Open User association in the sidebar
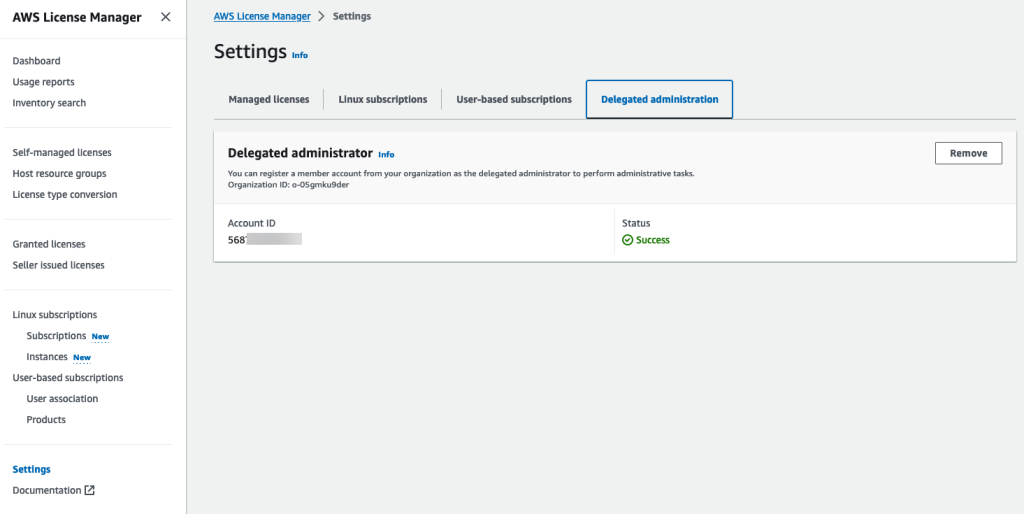The width and height of the screenshot is (1024, 514). click(62, 398)
